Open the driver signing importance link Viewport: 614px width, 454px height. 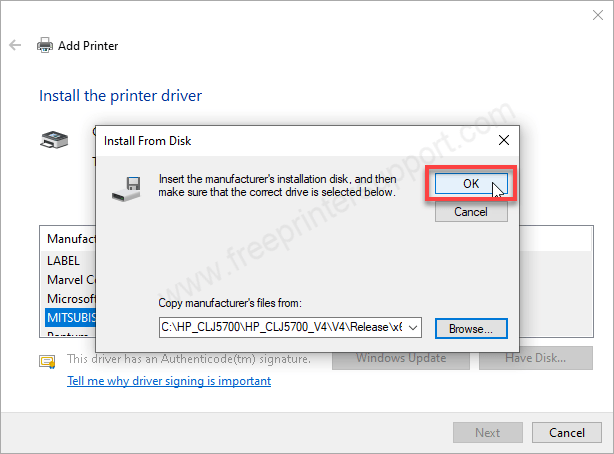point(168,381)
